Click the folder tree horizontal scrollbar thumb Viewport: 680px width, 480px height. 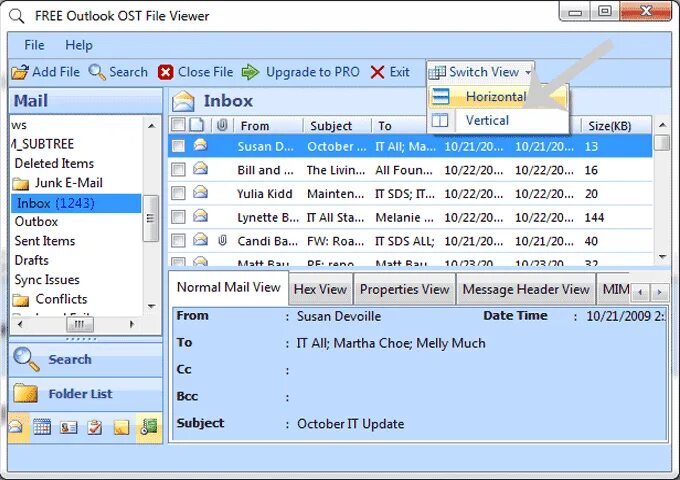pyautogui.click(x=79, y=324)
